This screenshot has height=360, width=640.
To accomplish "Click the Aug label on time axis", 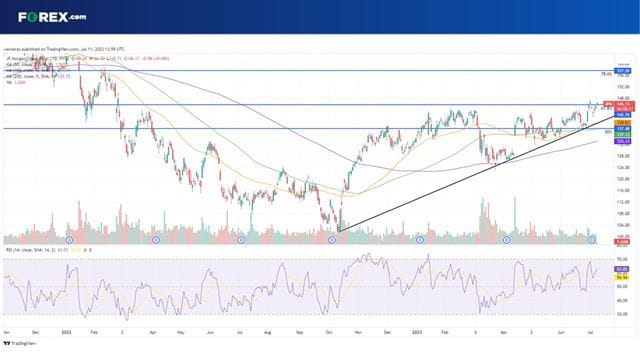I will click(x=267, y=332).
